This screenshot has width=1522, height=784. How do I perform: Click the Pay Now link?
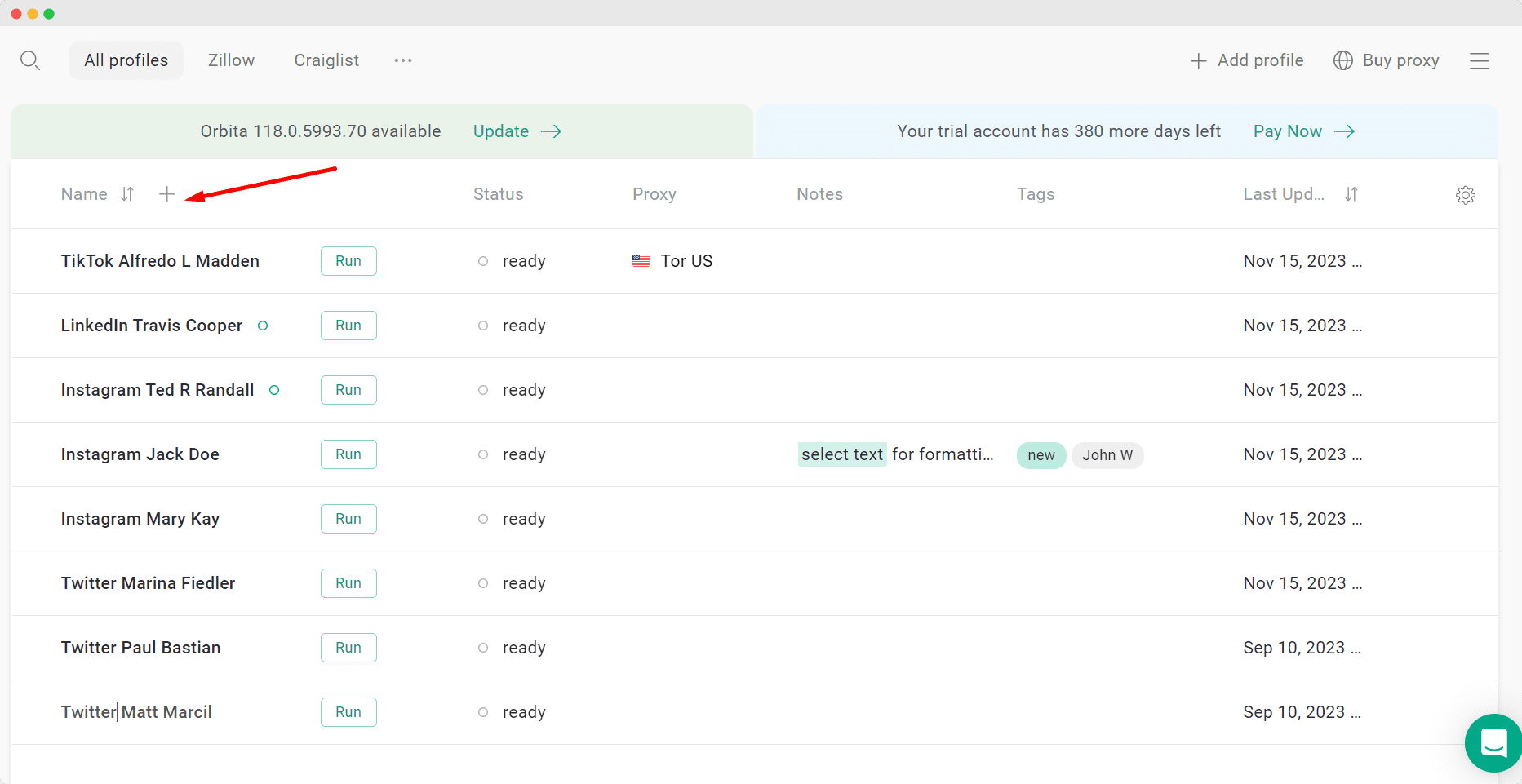coord(1288,131)
